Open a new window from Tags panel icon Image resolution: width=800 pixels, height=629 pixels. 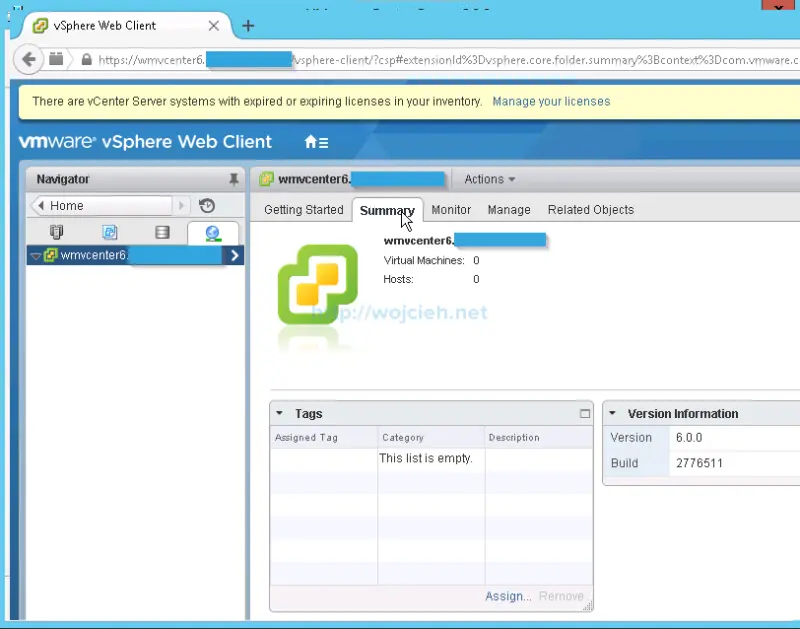584,413
